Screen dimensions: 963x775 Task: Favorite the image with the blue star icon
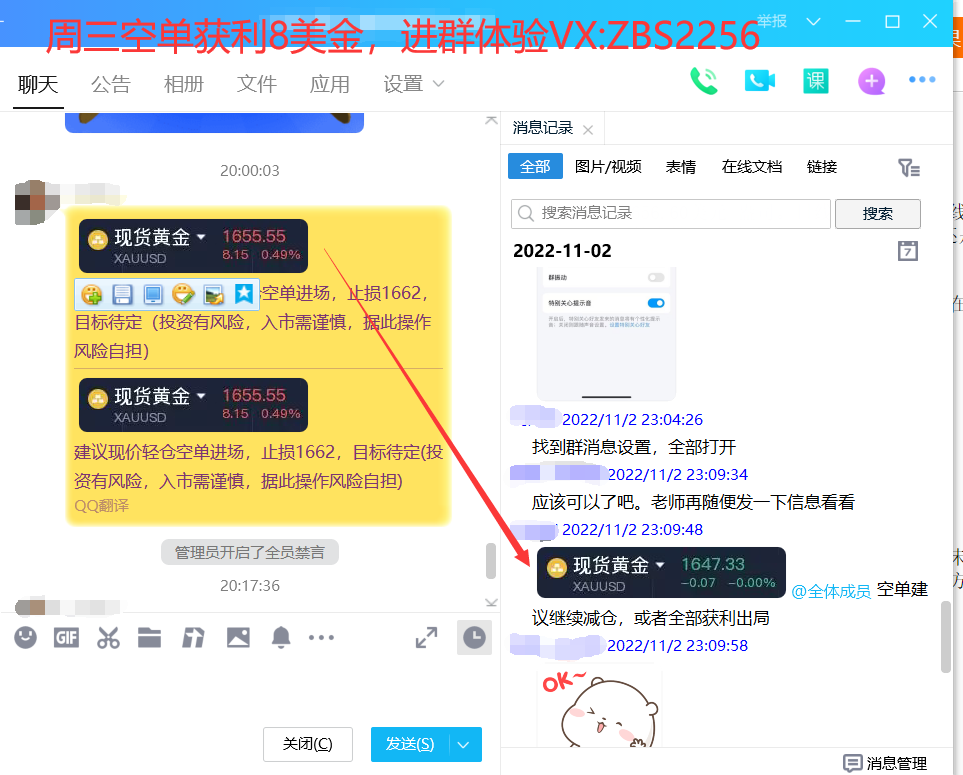[x=244, y=294]
